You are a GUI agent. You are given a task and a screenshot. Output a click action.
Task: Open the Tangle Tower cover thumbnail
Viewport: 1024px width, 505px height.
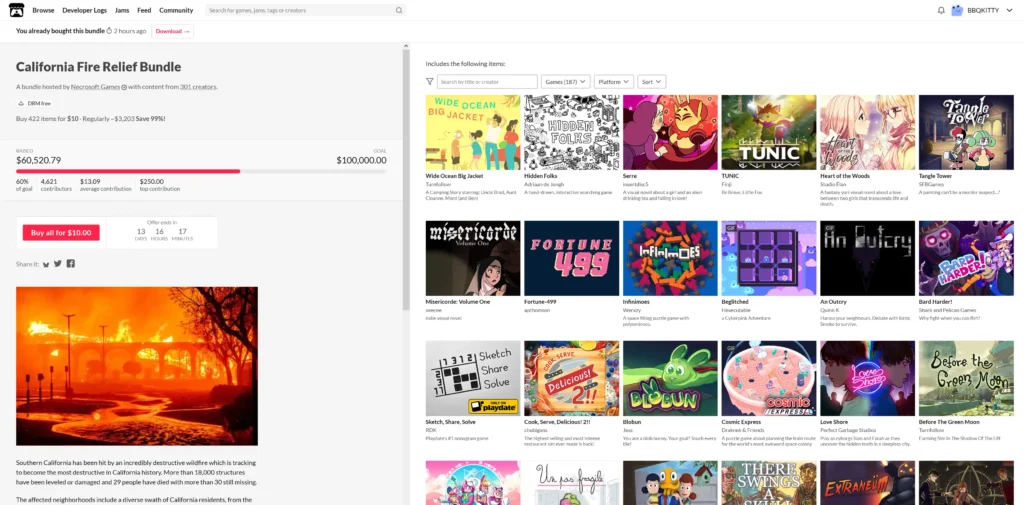coord(966,133)
